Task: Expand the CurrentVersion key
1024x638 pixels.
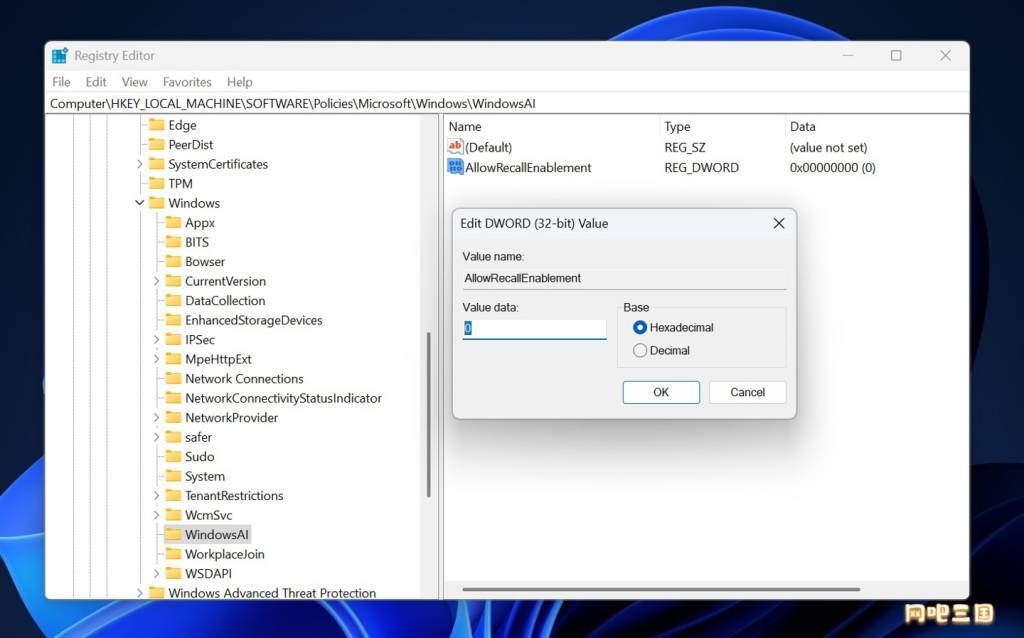Action: coord(156,281)
